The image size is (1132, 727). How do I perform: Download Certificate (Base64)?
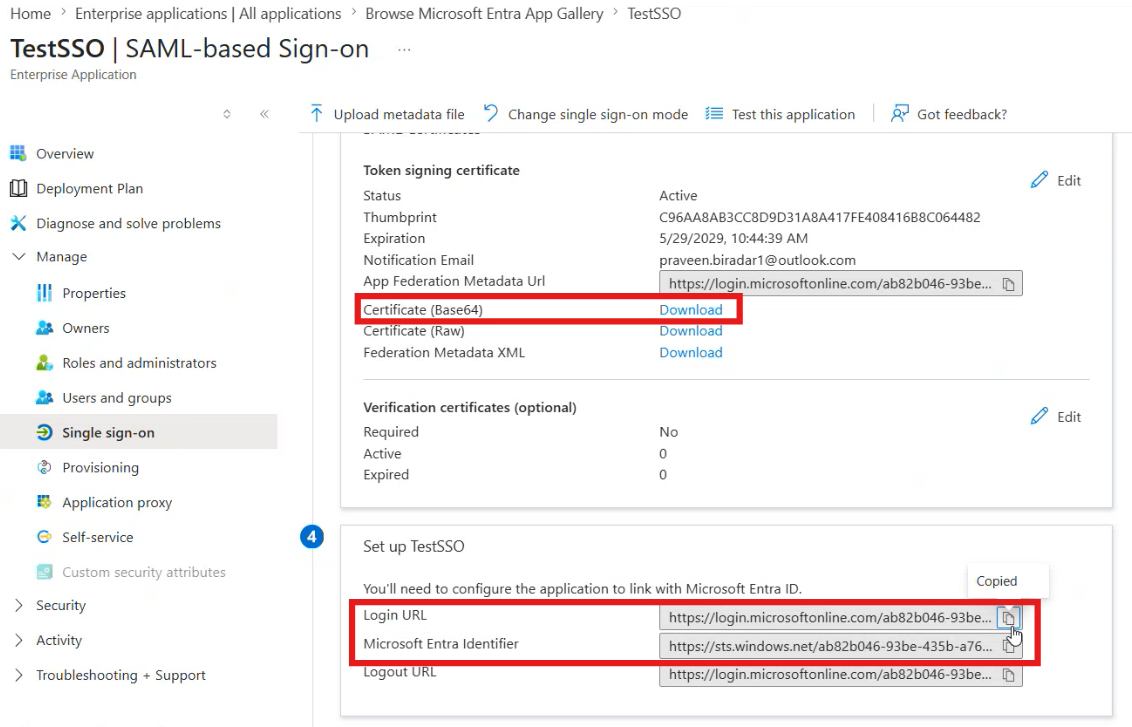click(x=690, y=309)
